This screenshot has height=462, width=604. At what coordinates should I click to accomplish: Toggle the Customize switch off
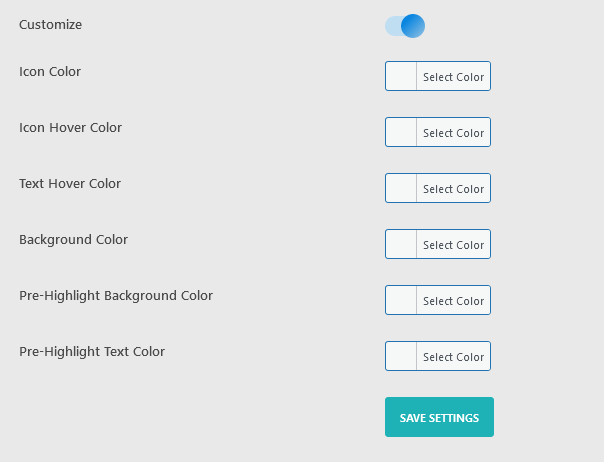click(x=405, y=26)
